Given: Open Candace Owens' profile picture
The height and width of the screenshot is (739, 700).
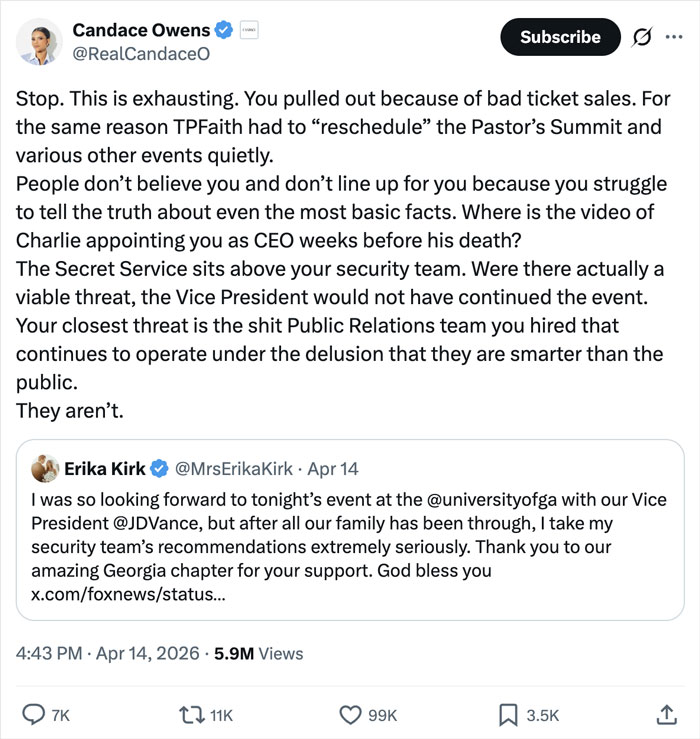Looking at the screenshot, I should [36, 41].
